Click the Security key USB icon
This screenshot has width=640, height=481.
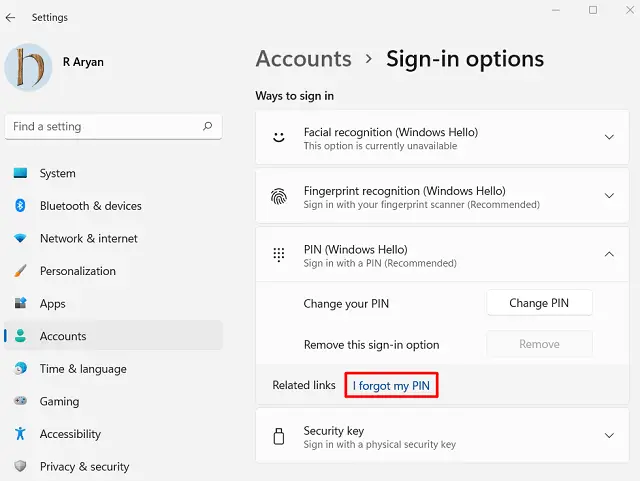click(279, 436)
